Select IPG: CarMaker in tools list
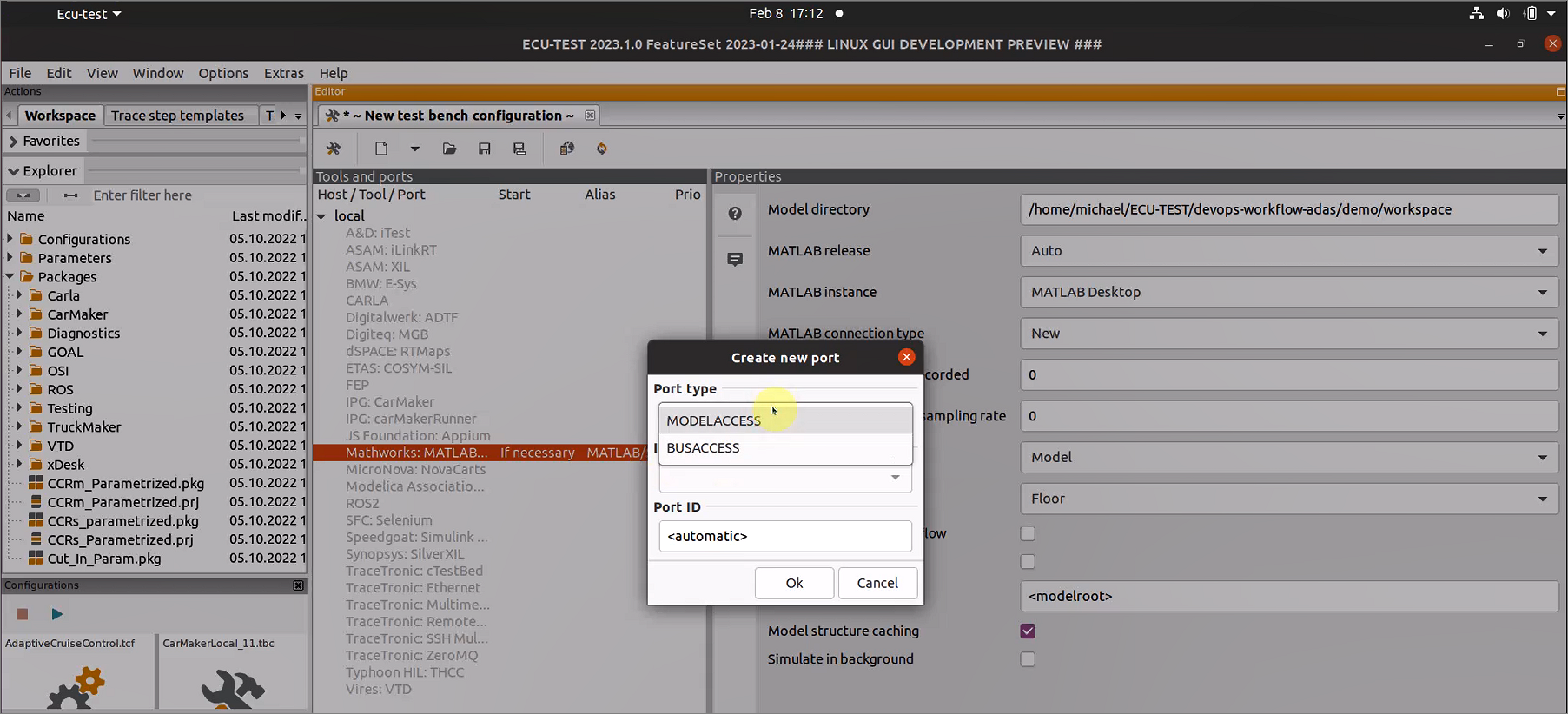 coord(390,402)
